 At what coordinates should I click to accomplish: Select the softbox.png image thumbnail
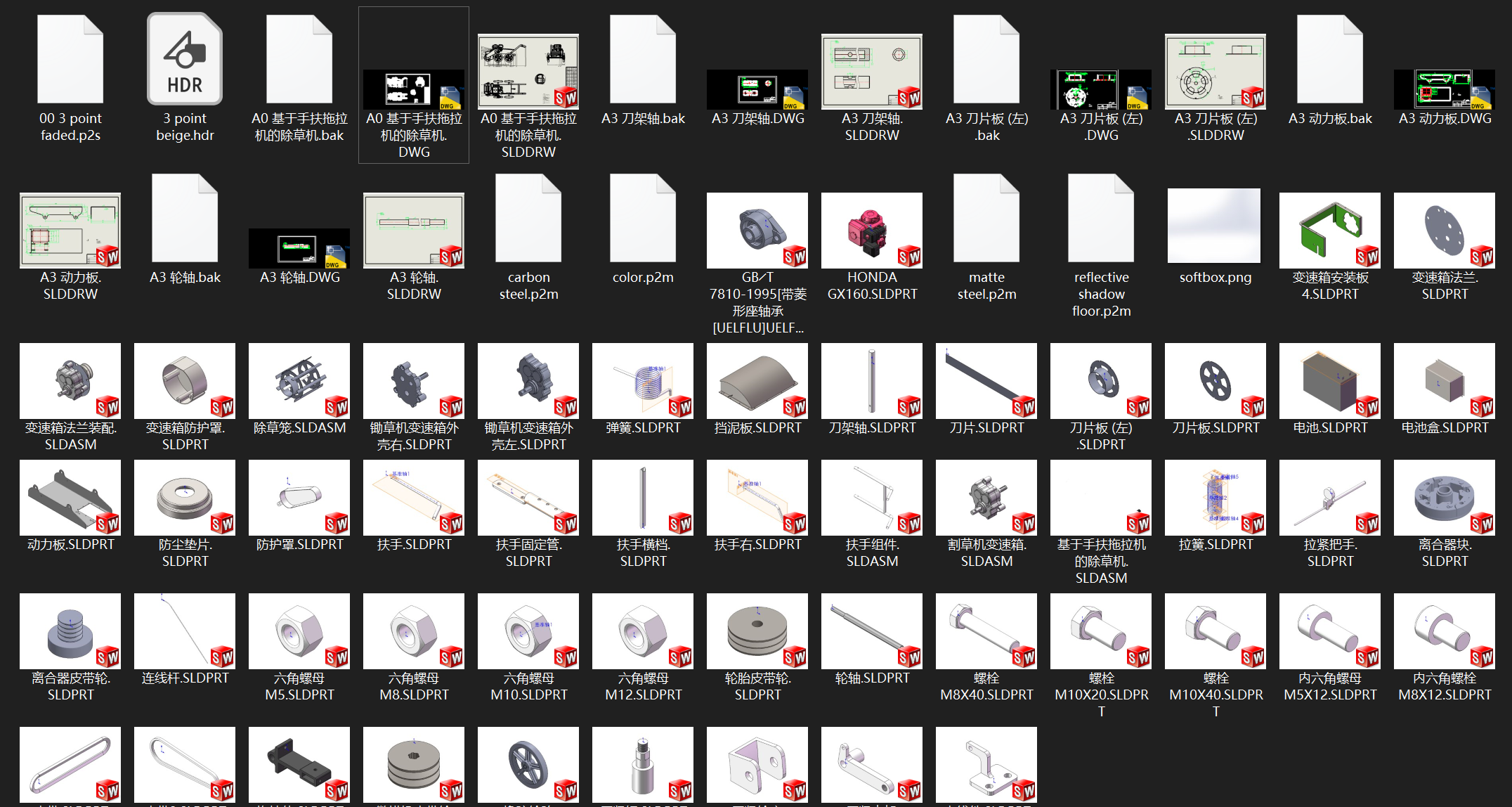[x=1215, y=226]
